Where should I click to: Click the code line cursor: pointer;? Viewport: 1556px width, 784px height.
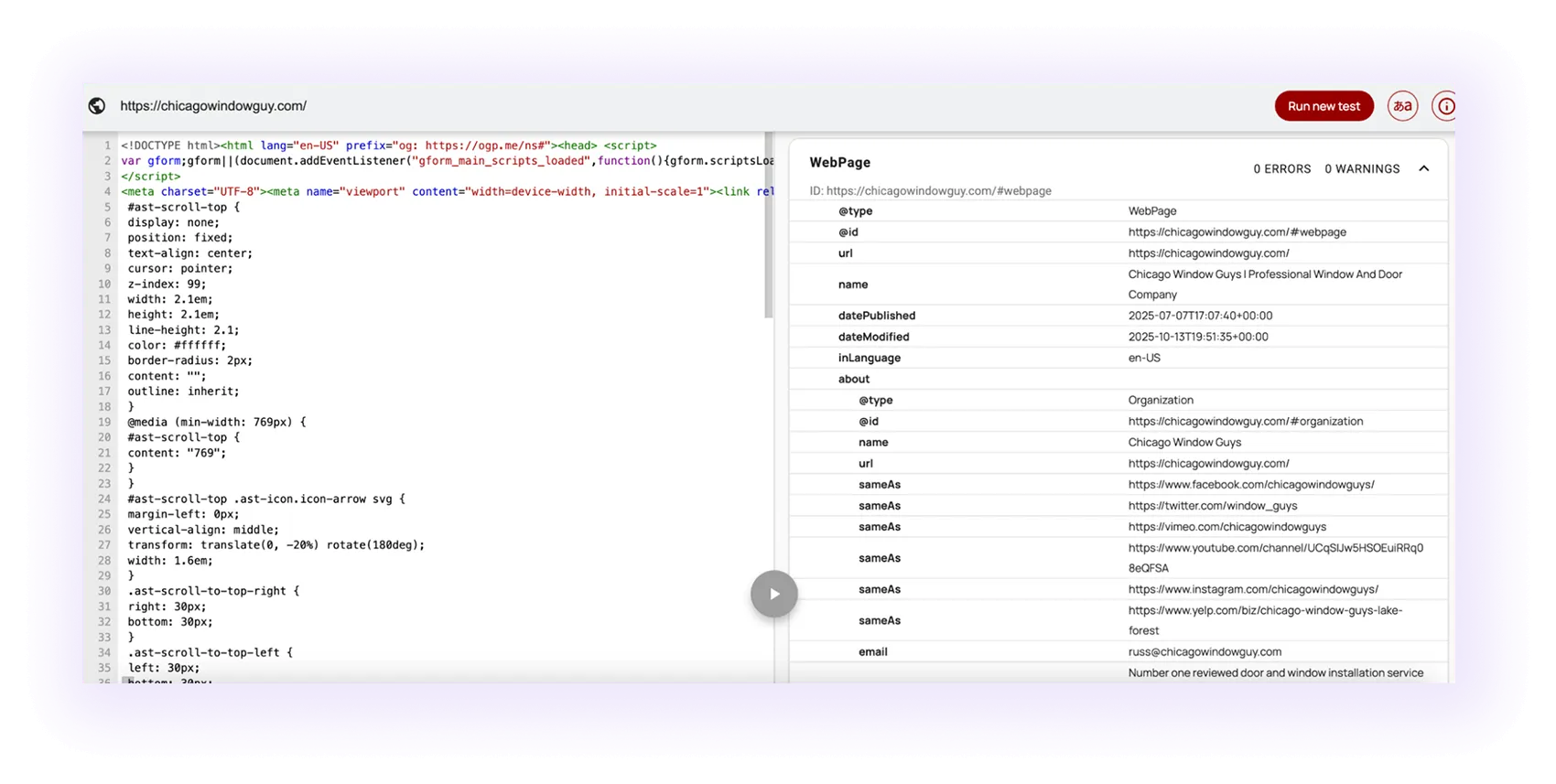[x=180, y=268]
